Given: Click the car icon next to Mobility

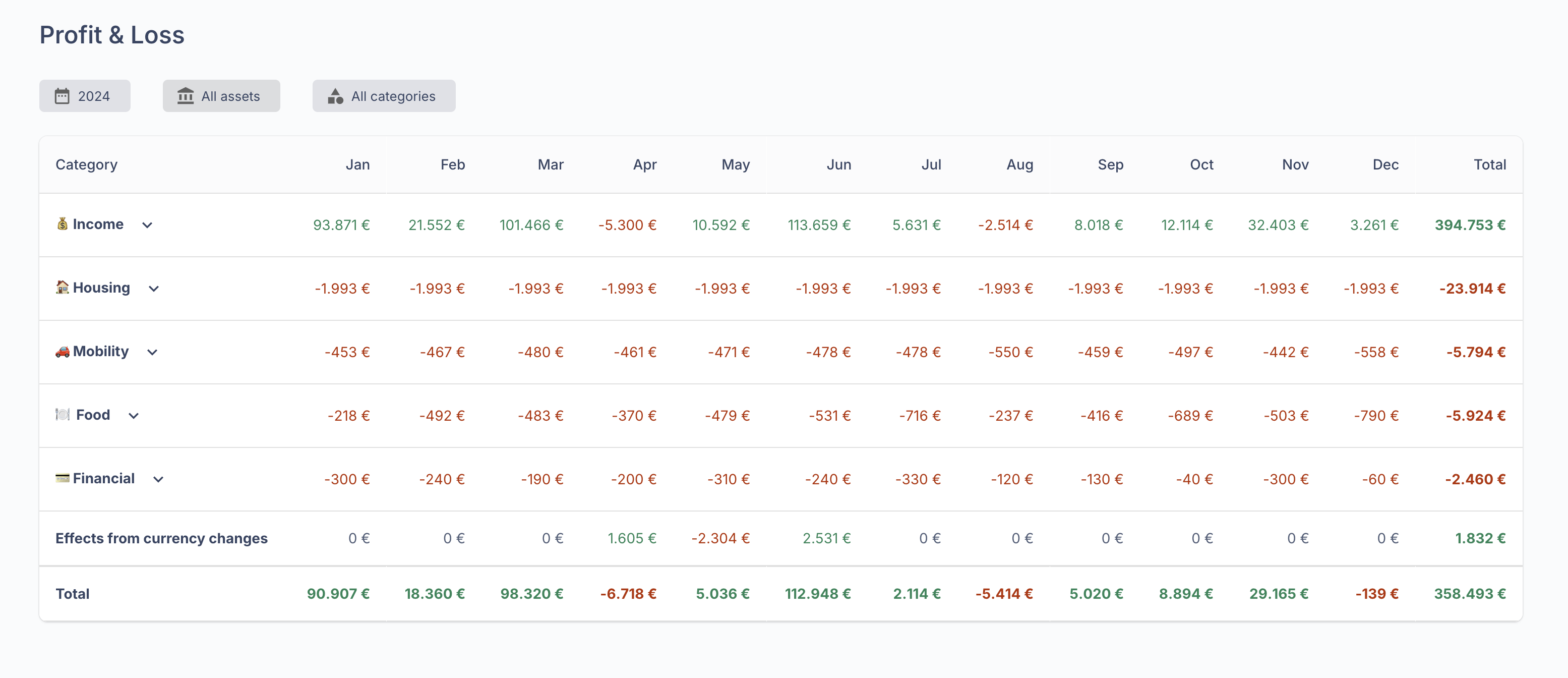Looking at the screenshot, I should [x=62, y=352].
